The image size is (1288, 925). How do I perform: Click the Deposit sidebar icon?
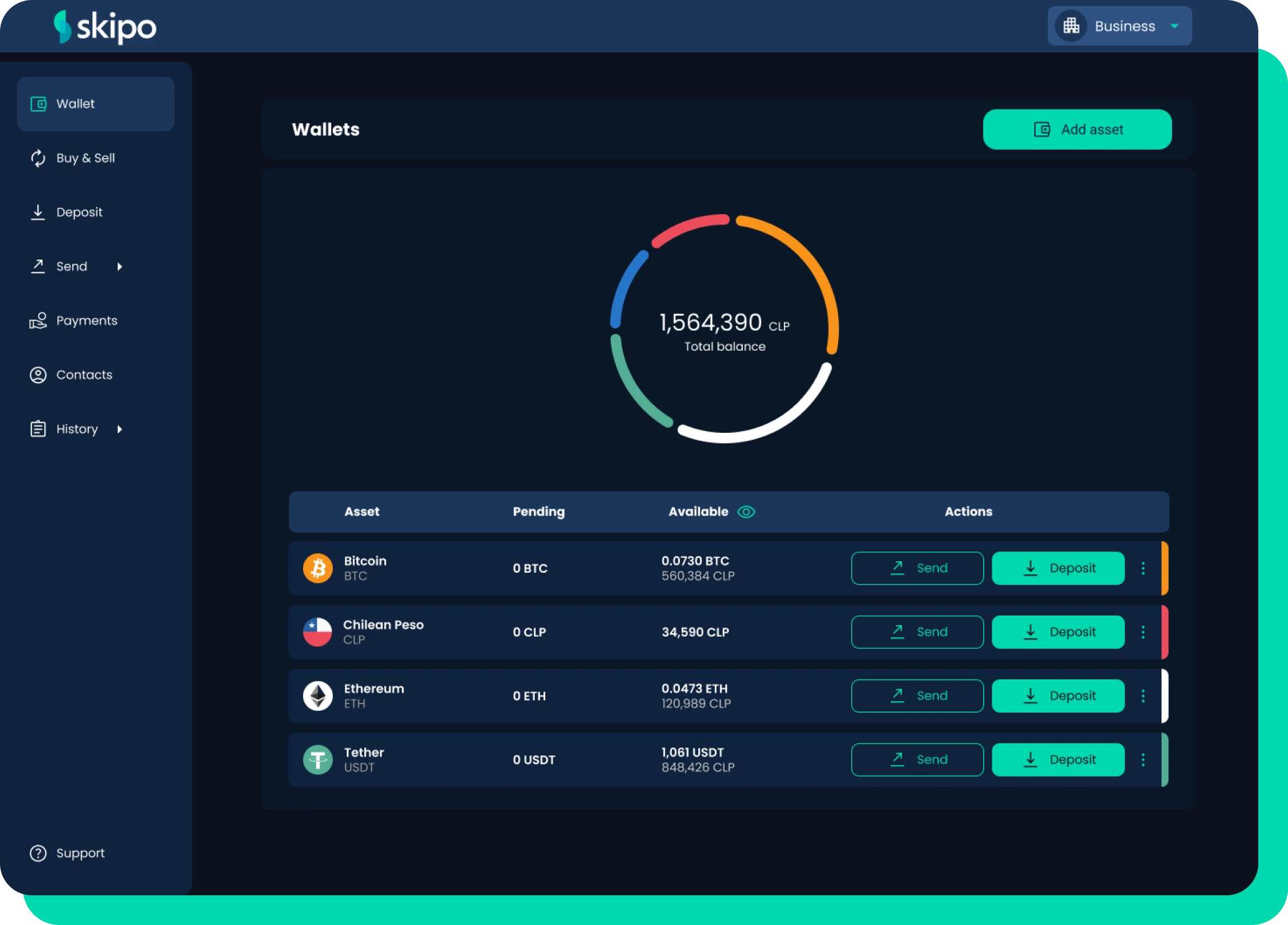click(37, 212)
